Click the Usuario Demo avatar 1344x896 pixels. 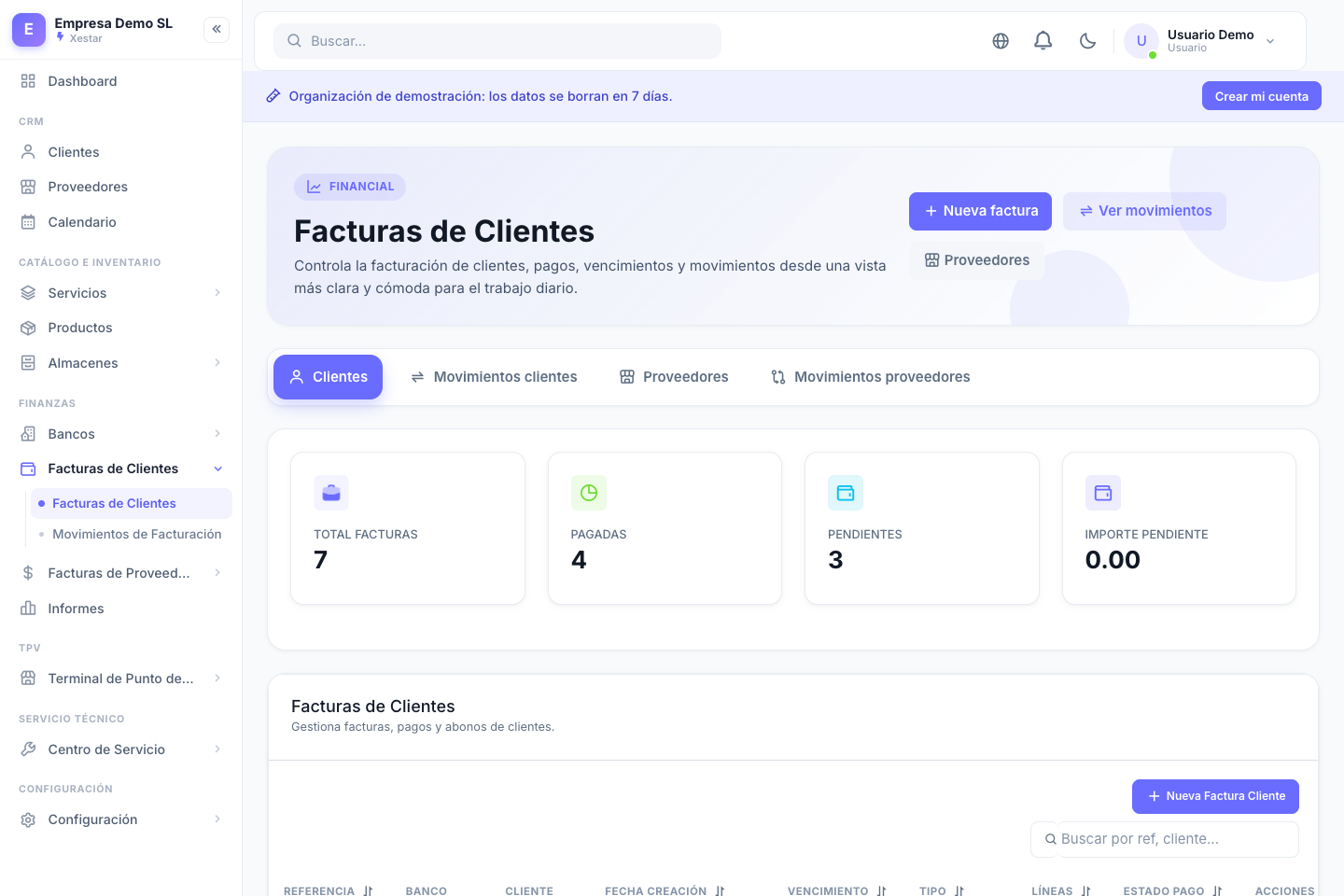pos(1141,41)
